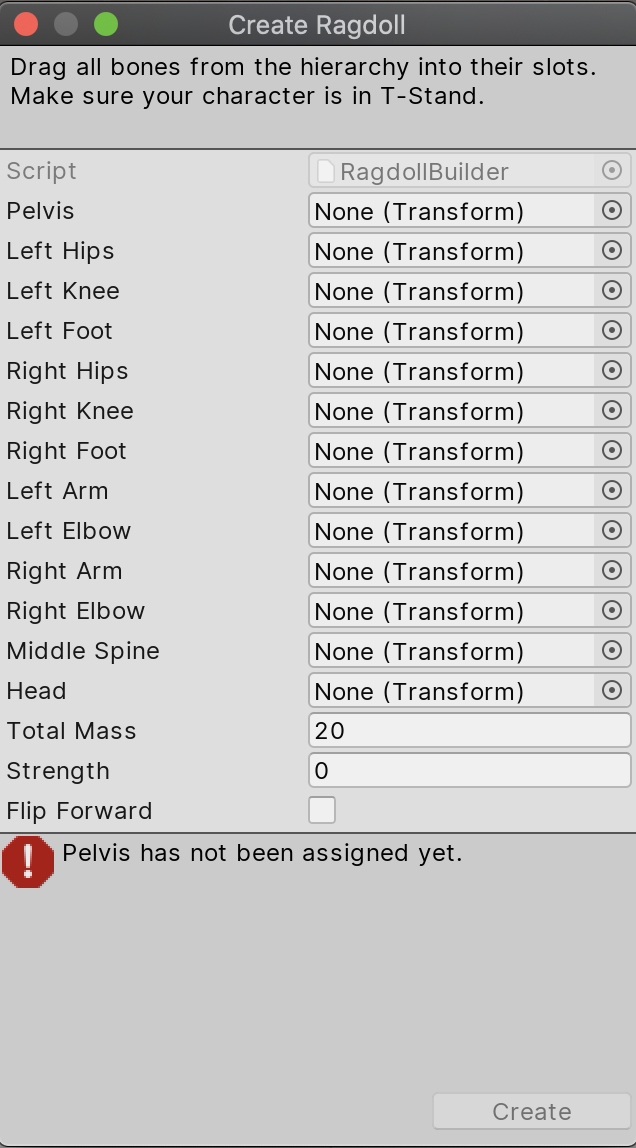Click the Right Arm transform field

tap(450, 571)
